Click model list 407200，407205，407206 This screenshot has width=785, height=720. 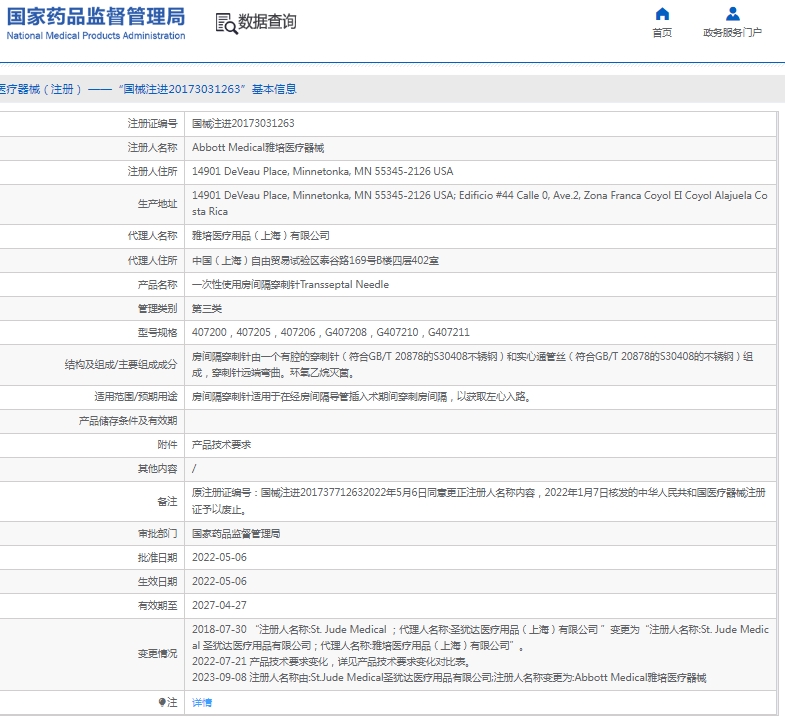(330, 332)
